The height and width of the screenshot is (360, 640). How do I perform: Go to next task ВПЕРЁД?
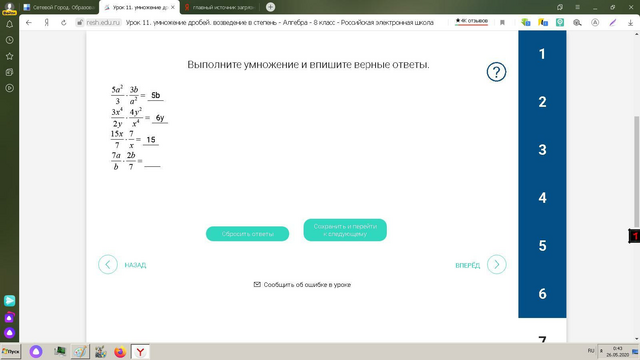coord(468,265)
